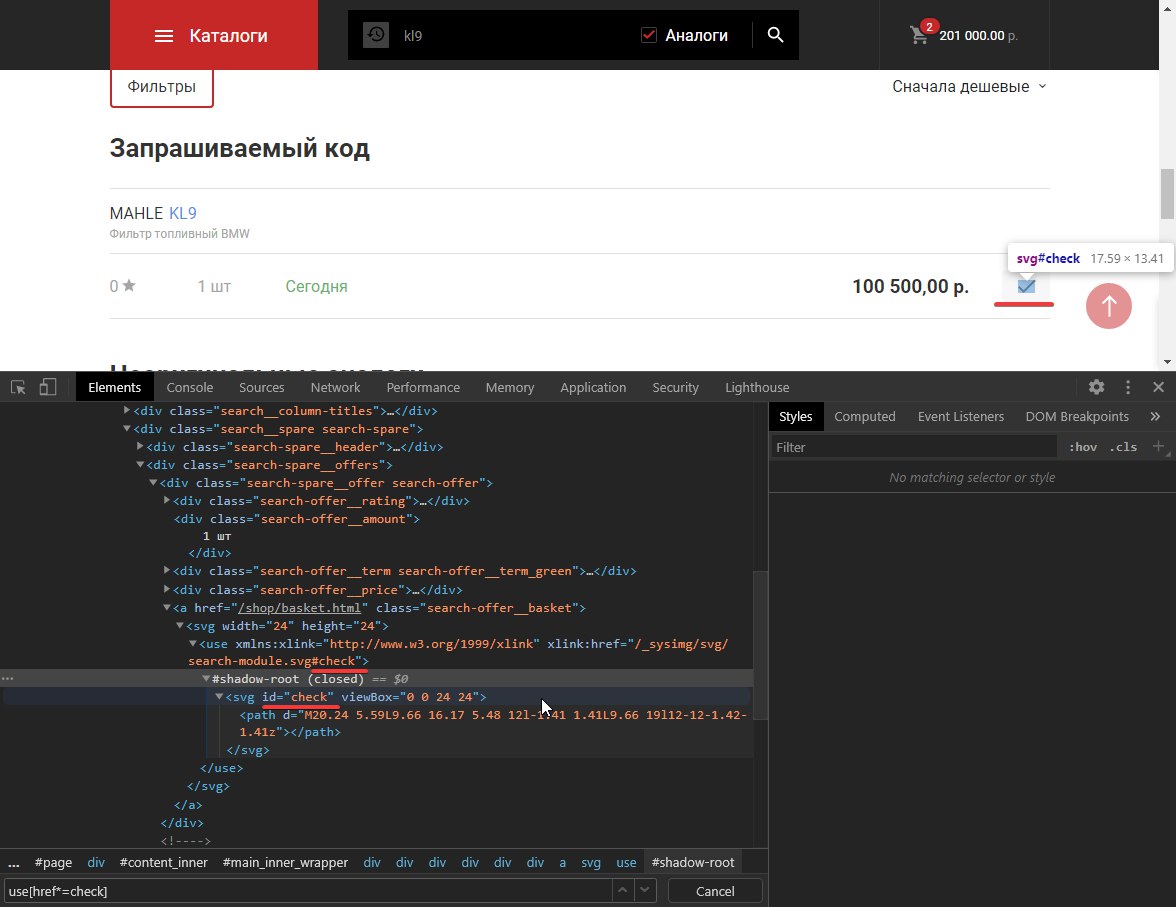Switch to the Console tab
Screen dimensions: 1176x907
pos(190,388)
